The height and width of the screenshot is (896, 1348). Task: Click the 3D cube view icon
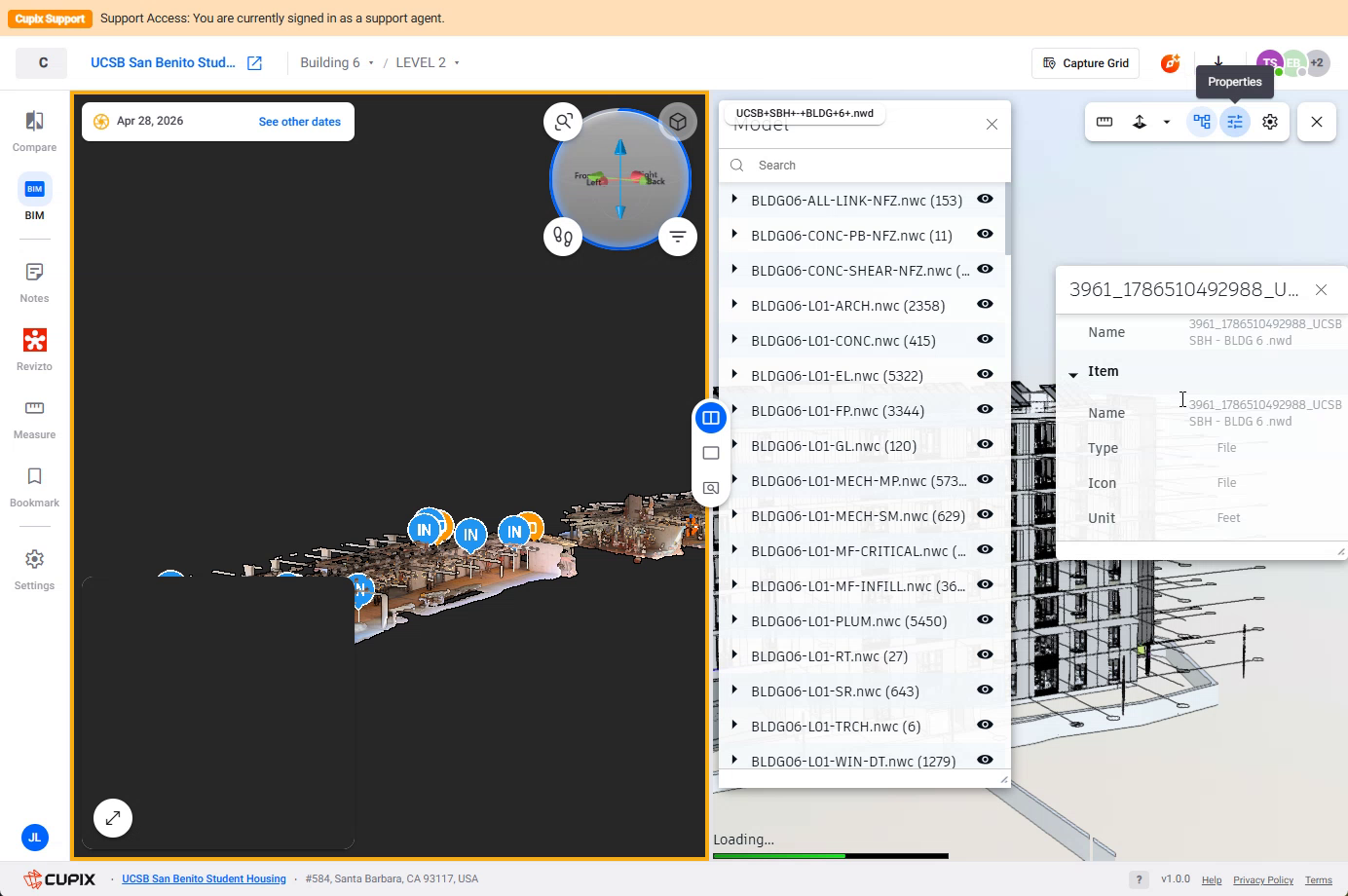point(678,122)
